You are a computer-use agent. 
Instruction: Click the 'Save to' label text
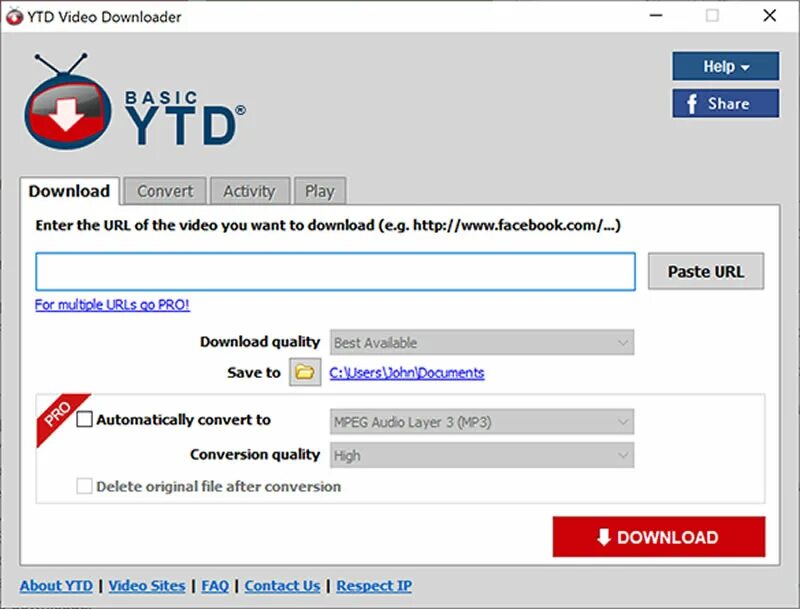[x=254, y=373]
